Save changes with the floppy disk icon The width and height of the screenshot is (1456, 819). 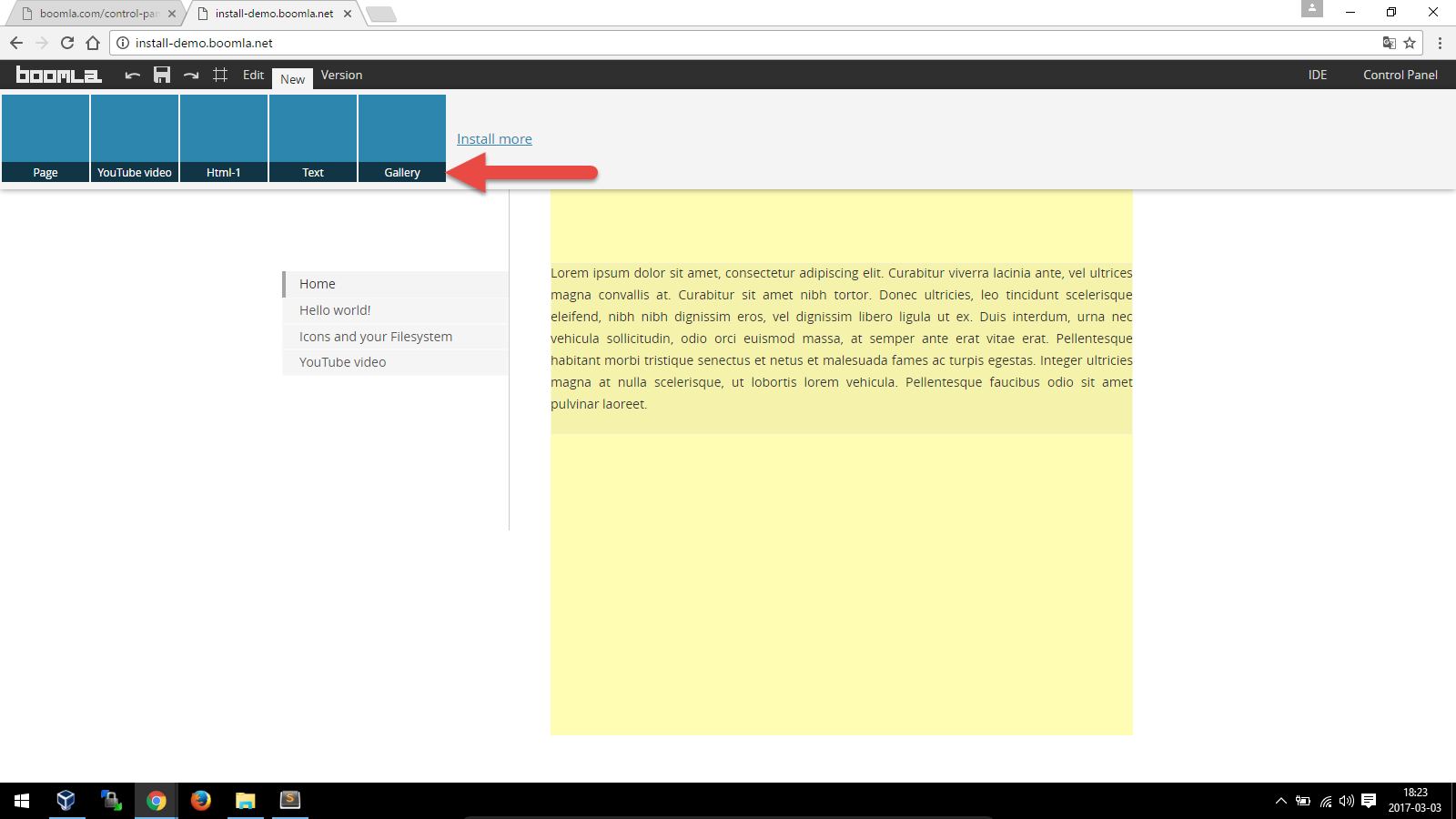pos(162,76)
